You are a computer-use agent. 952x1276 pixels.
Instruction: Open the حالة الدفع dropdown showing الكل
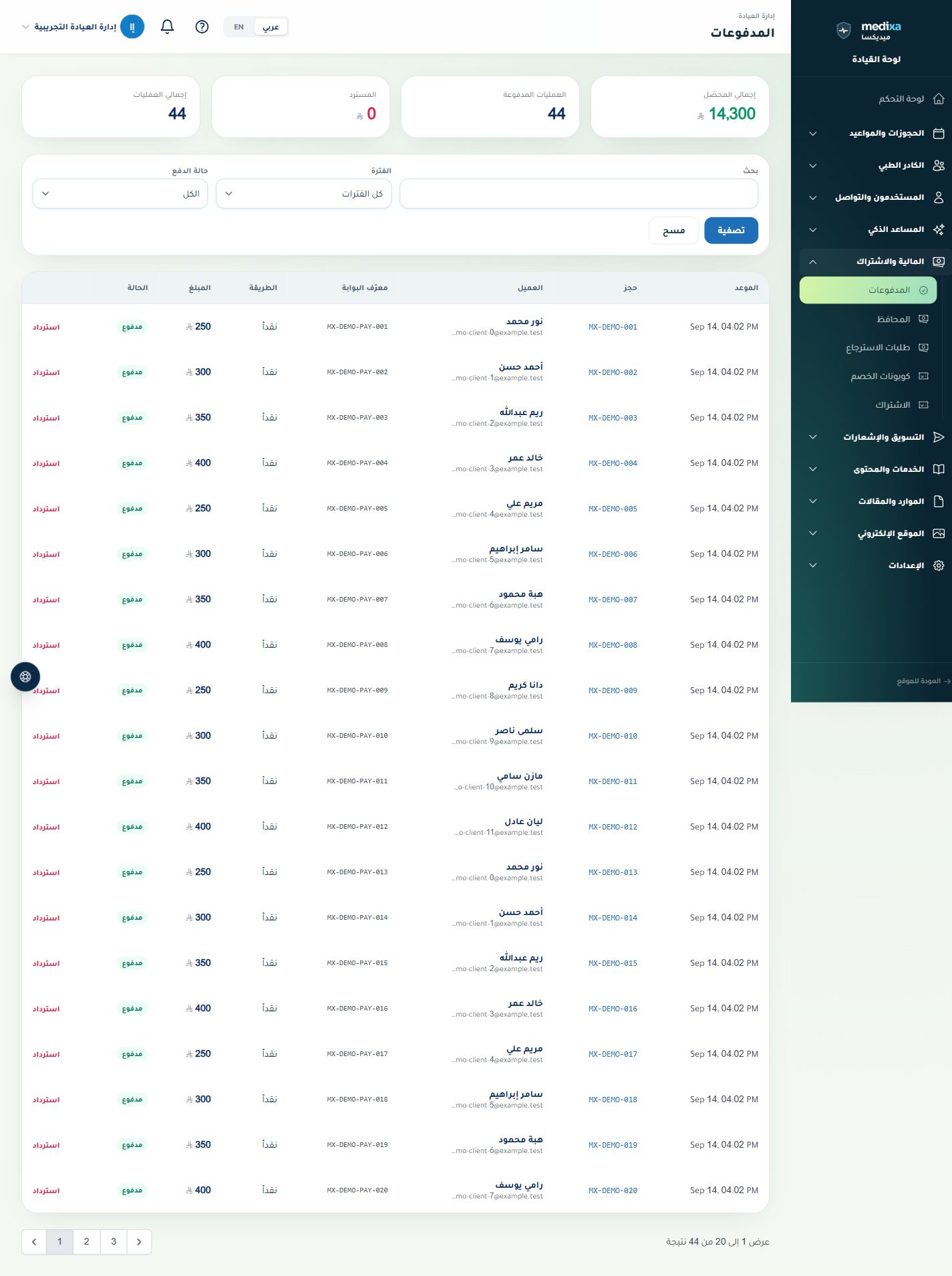120,194
